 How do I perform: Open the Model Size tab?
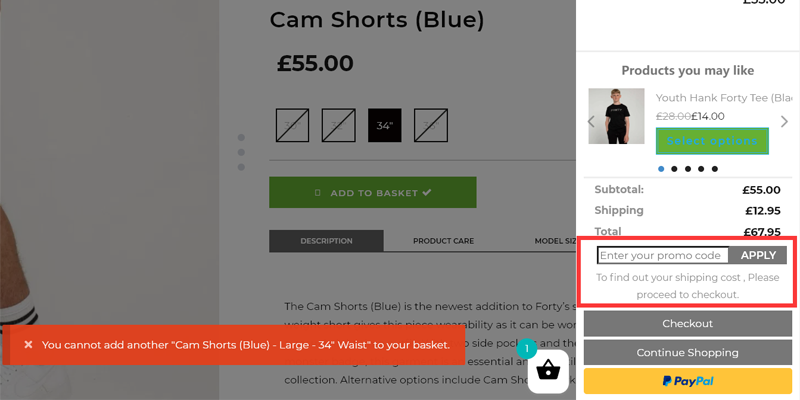[x=555, y=241]
